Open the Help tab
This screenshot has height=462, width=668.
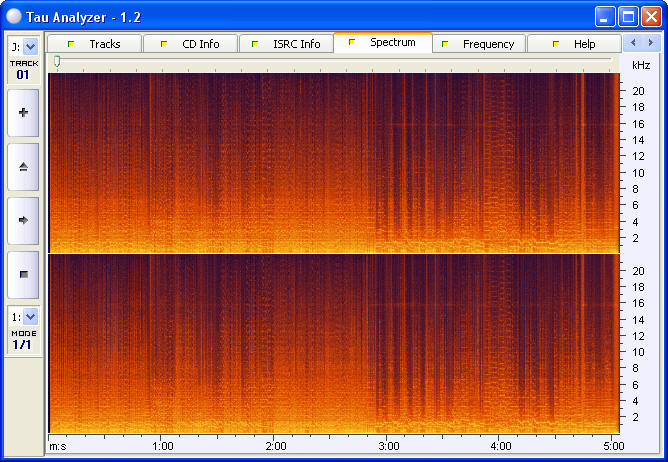(x=575, y=44)
